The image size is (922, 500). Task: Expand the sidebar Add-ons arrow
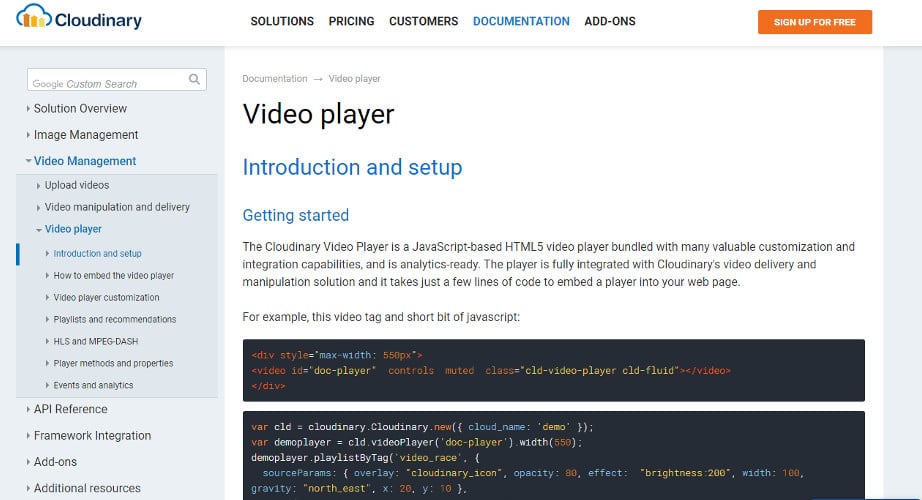coord(28,462)
